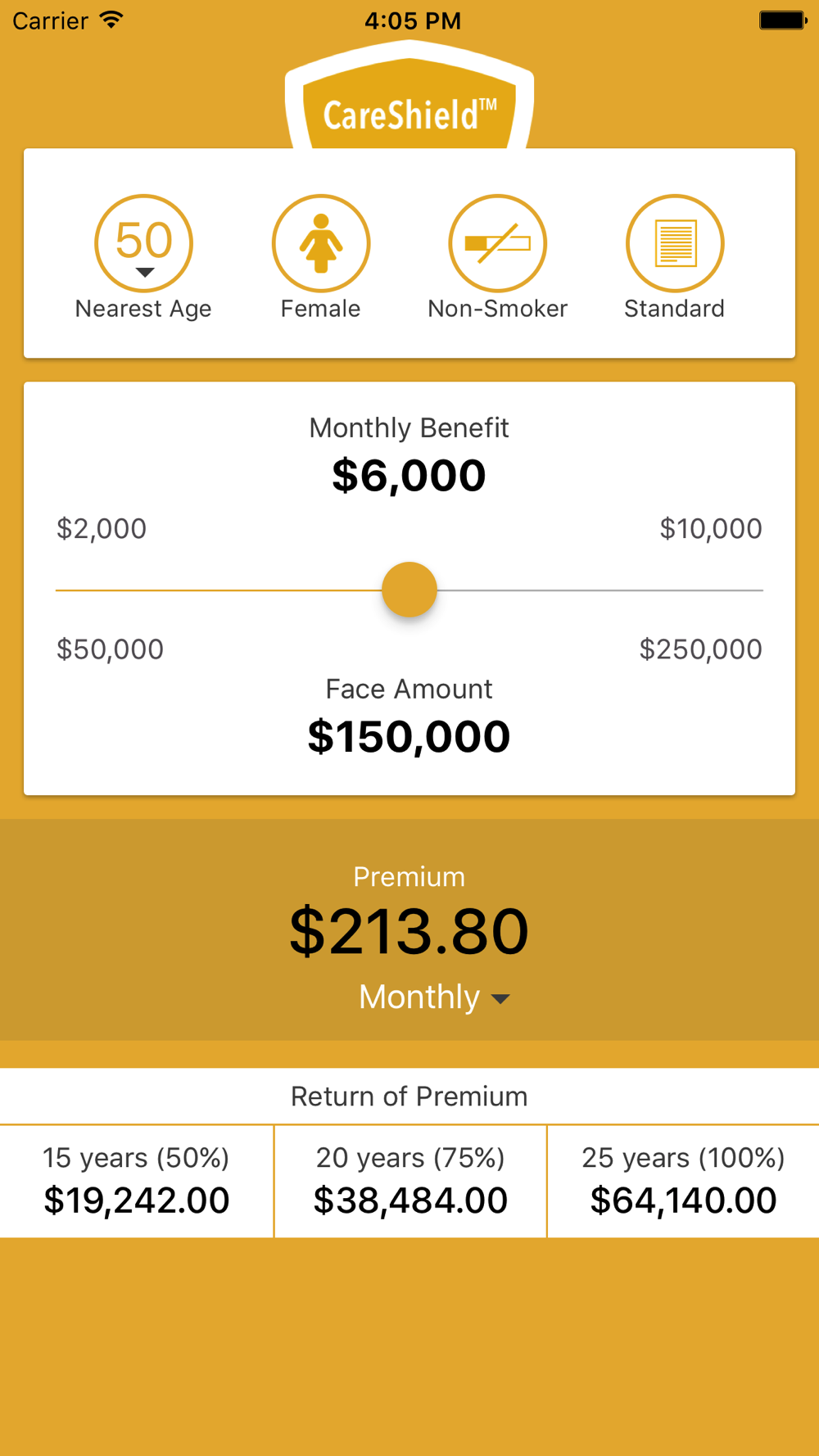Image resolution: width=819 pixels, height=1456 pixels.
Task: Tap the $150,000 Face Amount value
Action: coord(409,736)
